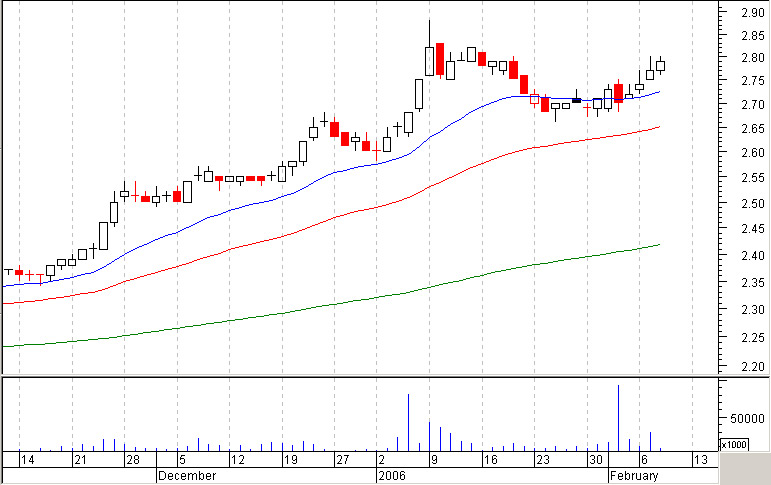Select the 2.55 price axis label
The image size is (771, 485).
click(752, 178)
